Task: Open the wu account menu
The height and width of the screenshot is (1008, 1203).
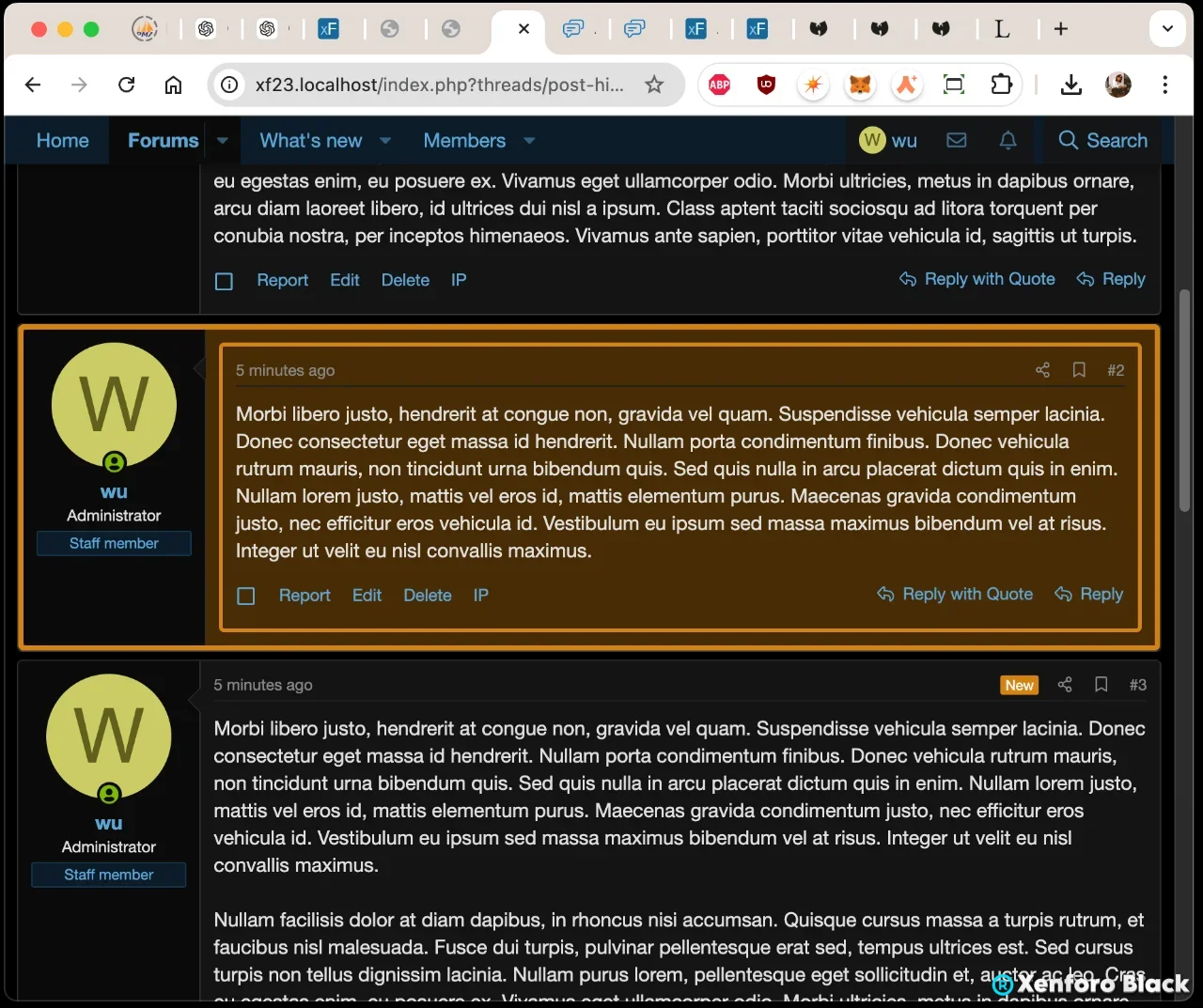Action: click(x=888, y=141)
